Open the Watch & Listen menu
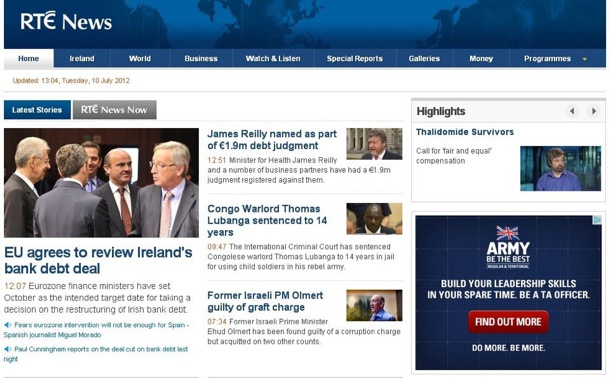 pos(273,59)
